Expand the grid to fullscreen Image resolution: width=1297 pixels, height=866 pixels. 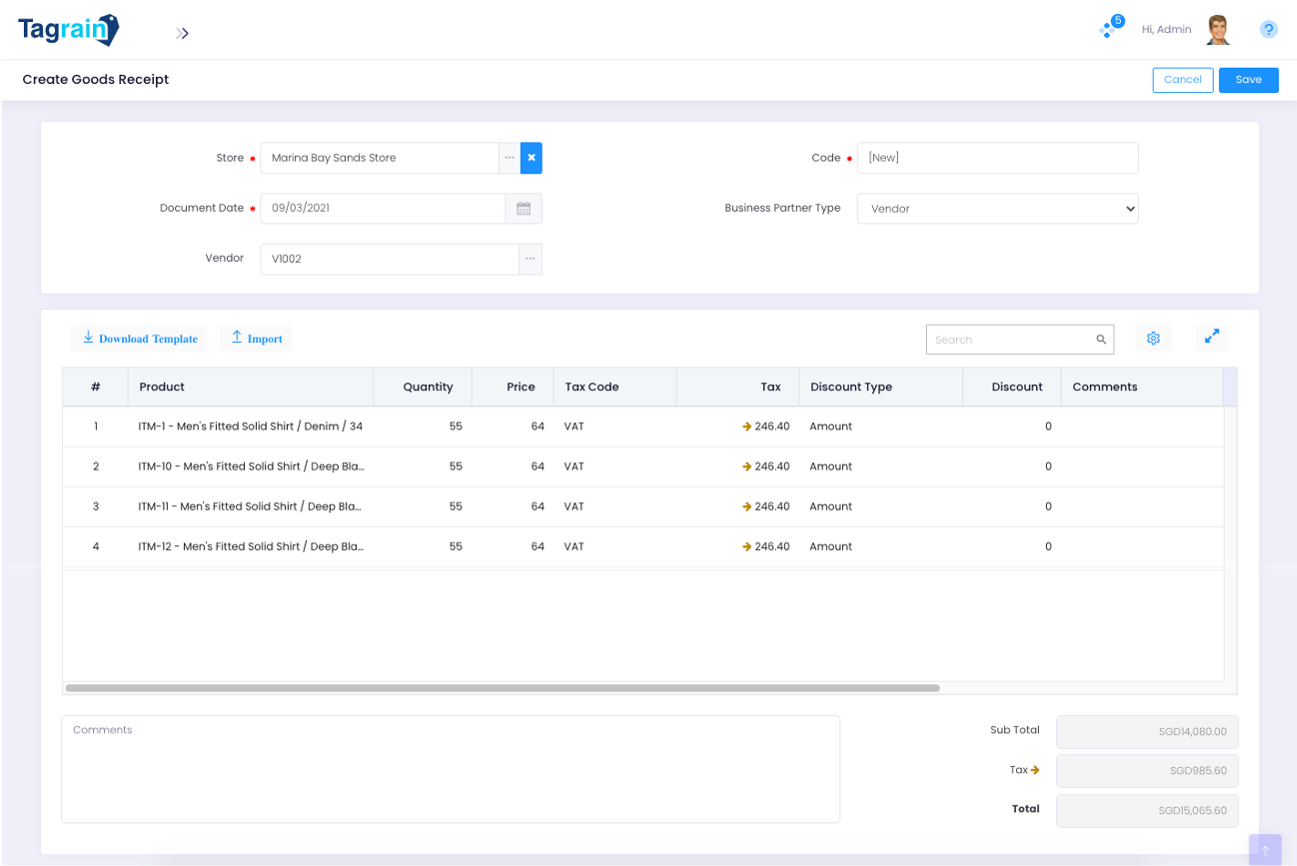[1211, 337]
